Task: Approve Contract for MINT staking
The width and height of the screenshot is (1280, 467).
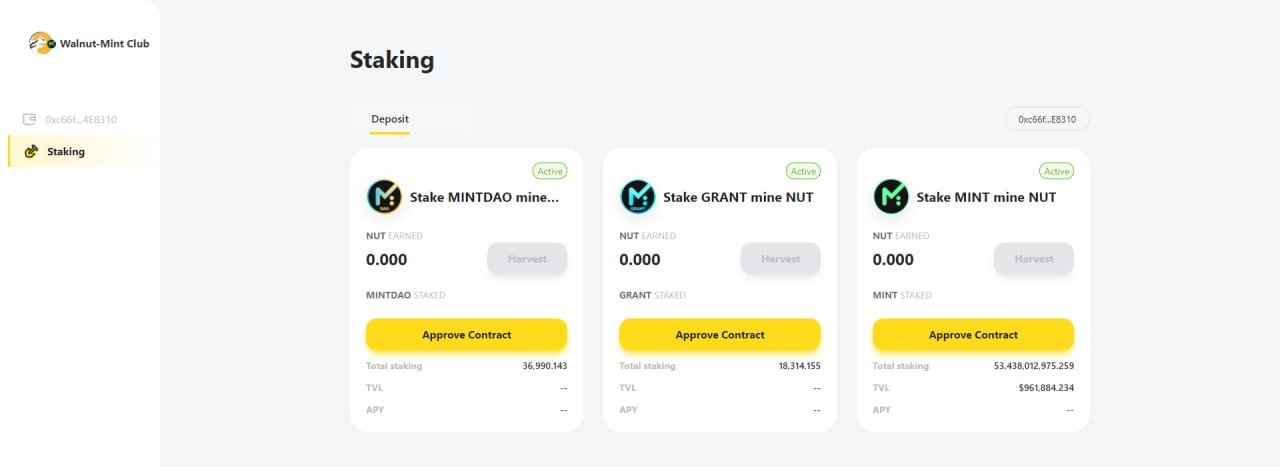Action: (973, 335)
